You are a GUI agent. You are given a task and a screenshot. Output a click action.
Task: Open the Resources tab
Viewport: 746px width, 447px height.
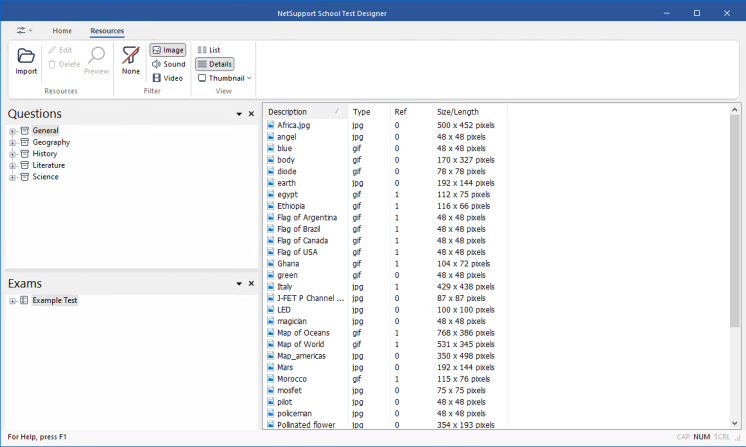point(107,30)
